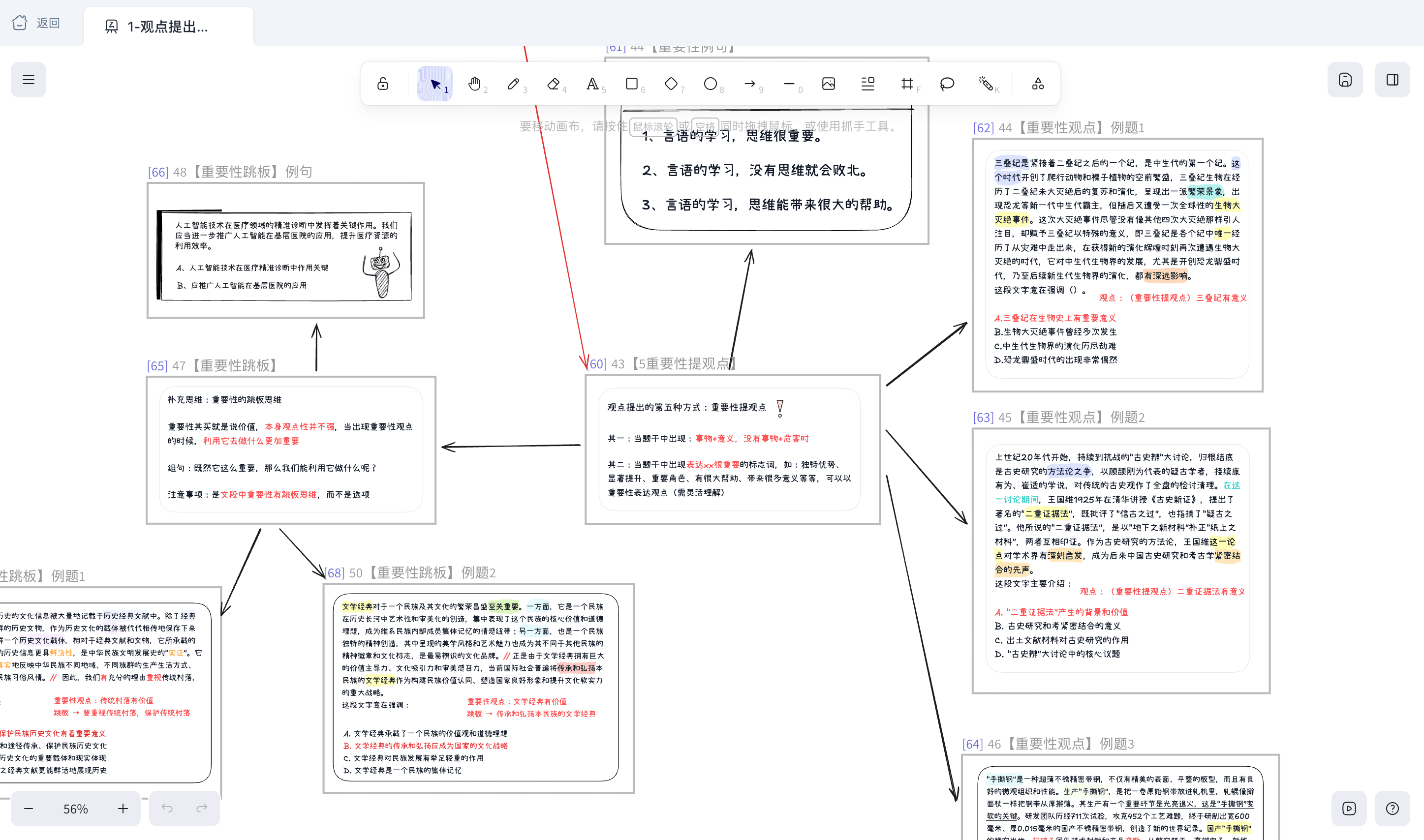This screenshot has width=1424, height=840.
Task: Click text 观点提出的第五种方式：重要性提观点
Action: (686, 408)
